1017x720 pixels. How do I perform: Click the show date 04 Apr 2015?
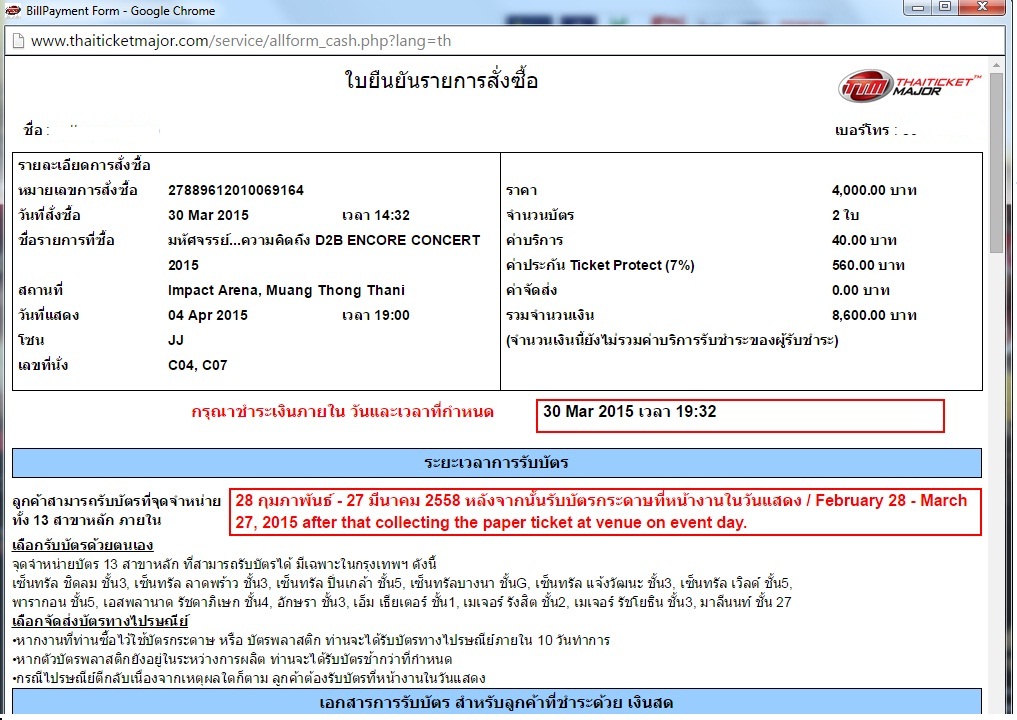tap(208, 315)
